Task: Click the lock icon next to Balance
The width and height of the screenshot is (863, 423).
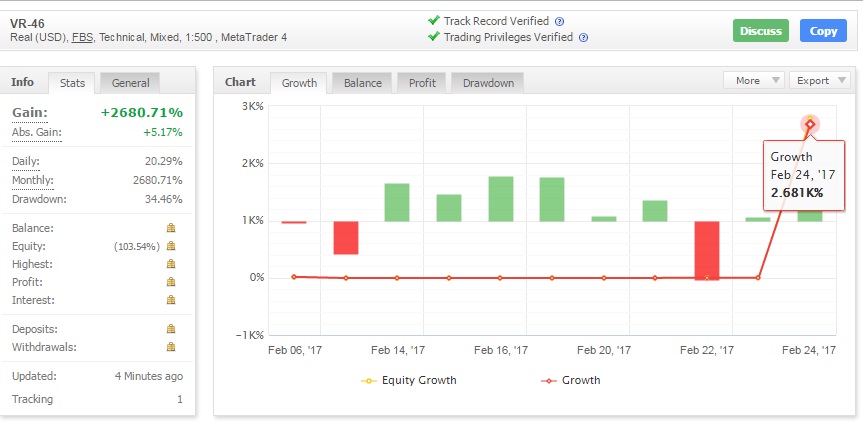Action: click(x=171, y=228)
